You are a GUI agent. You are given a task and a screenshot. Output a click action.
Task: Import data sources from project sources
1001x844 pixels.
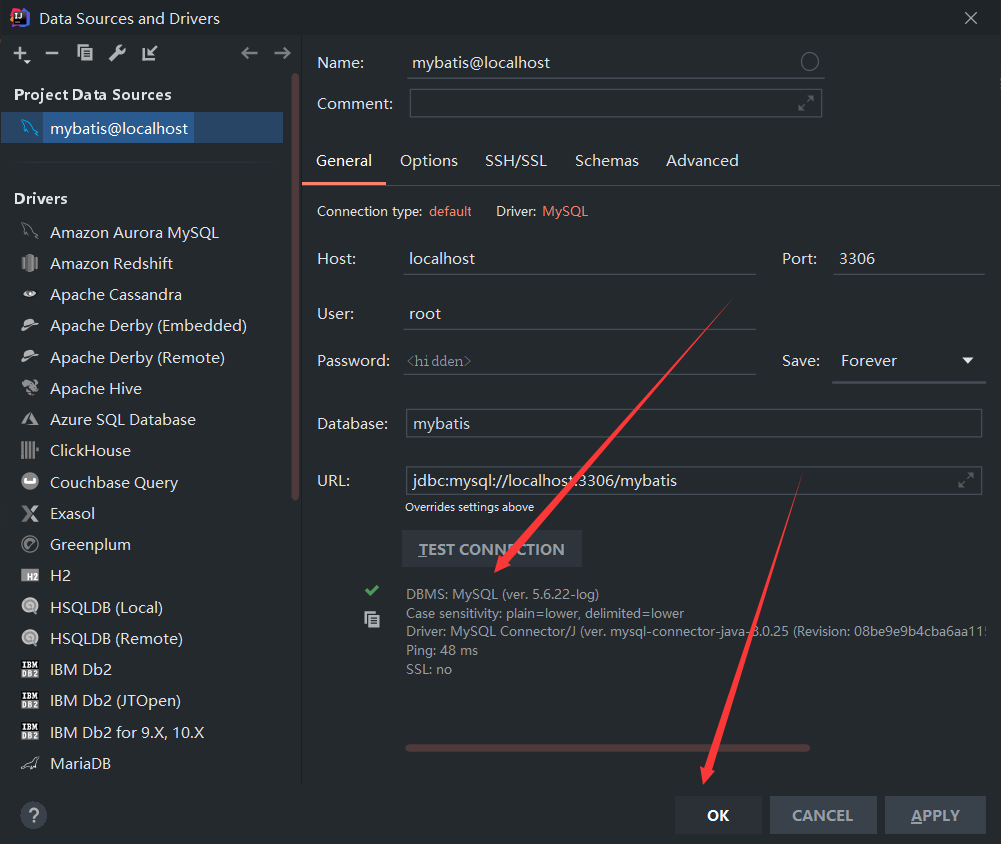148,53
